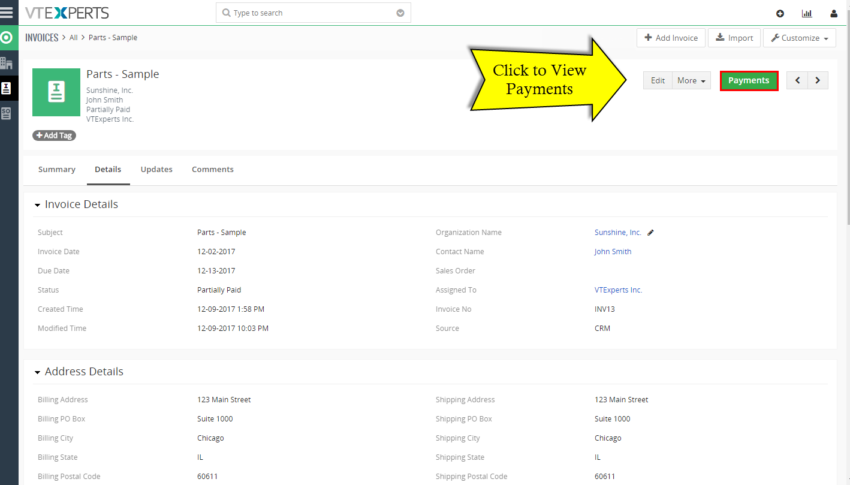Image resolution: width=850 pixels, height=485 pixels.
Task: Click the green Payments button
Action: (x=749, y=80)
